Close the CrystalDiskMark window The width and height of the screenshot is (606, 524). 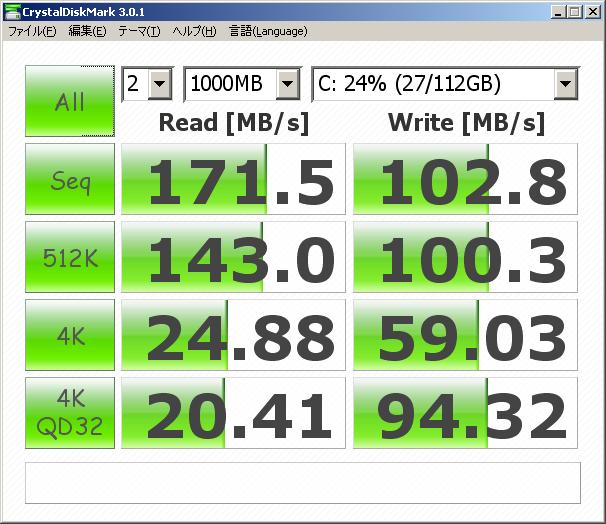593,12
